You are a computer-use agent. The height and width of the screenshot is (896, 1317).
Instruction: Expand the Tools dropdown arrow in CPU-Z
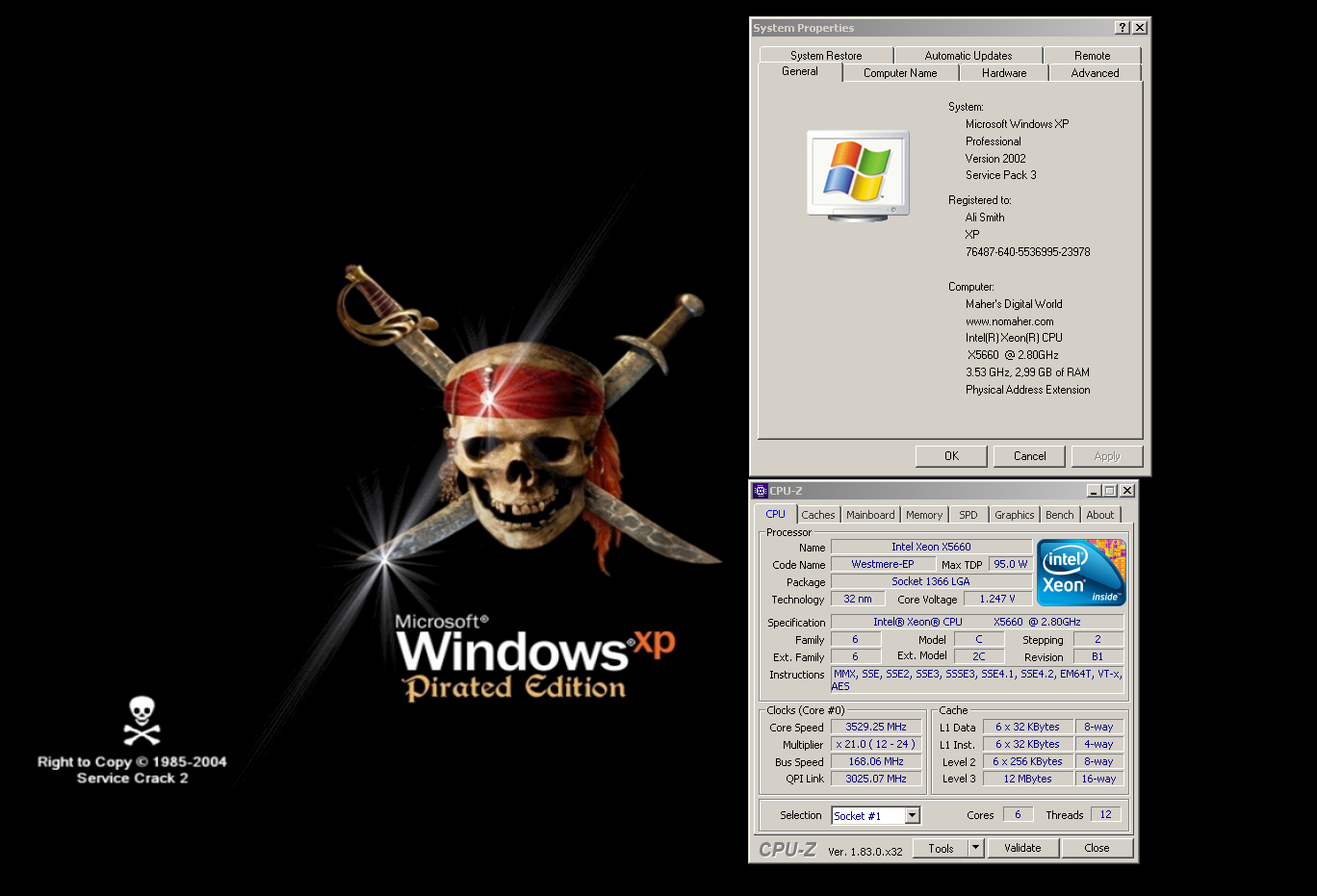click(x=975, y=848)
